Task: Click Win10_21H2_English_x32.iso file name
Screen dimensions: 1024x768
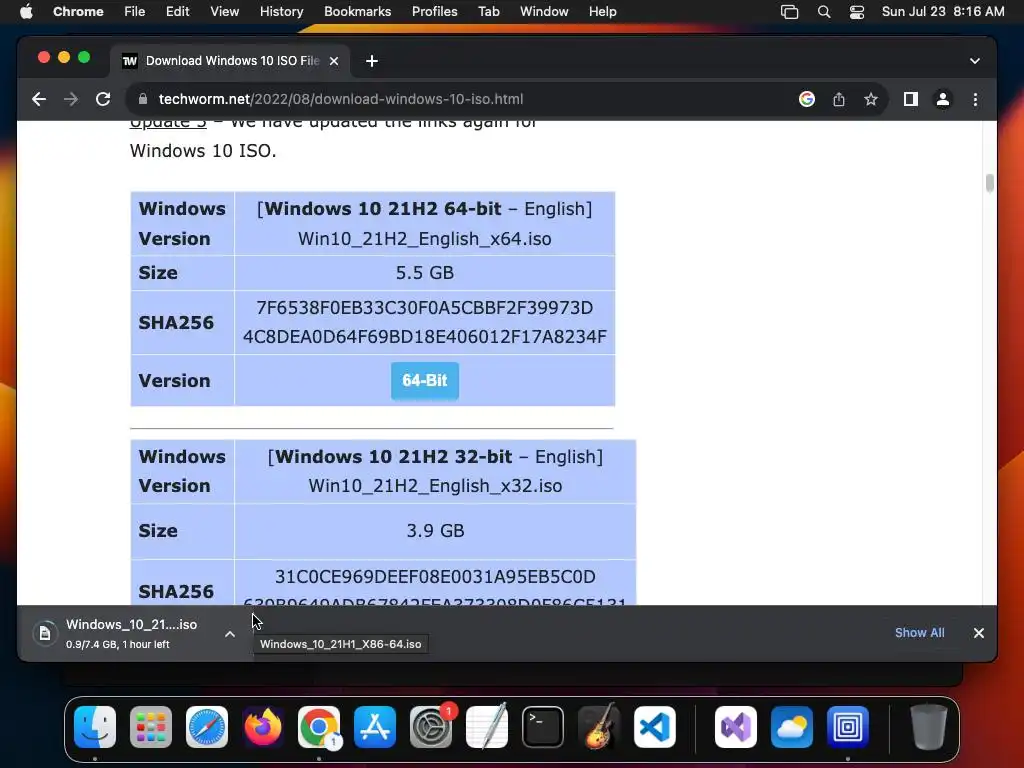Action: [435, 486]
